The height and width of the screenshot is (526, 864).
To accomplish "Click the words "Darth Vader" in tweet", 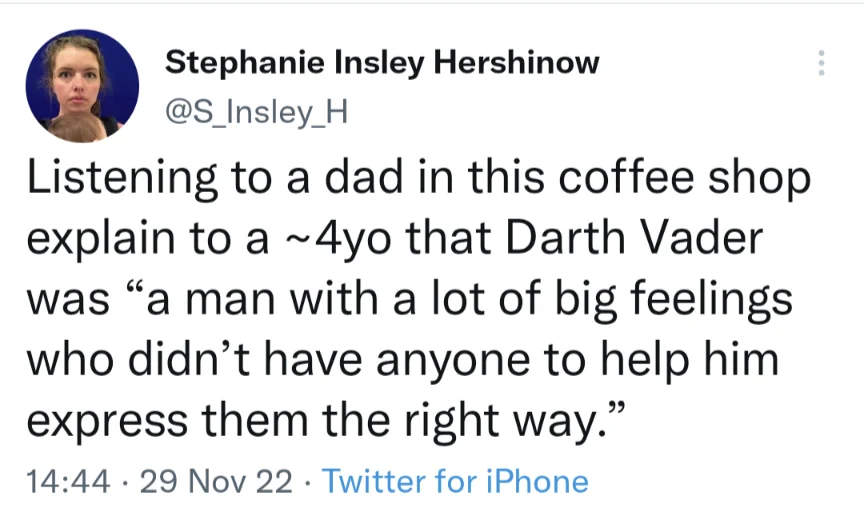I will 634,238.
